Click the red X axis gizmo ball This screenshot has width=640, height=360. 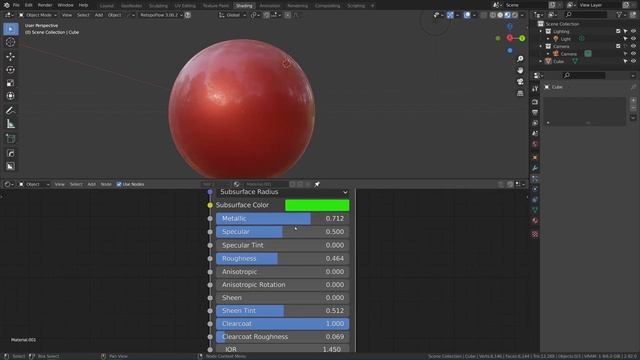click(x=510, y=38)
